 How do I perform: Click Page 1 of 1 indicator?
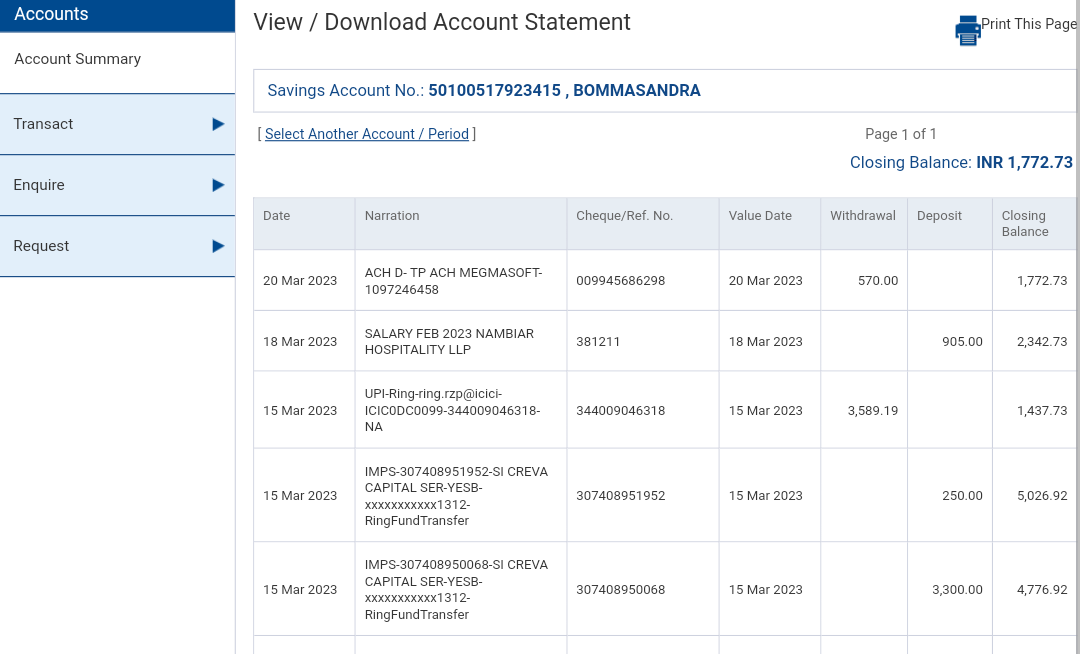(900, 134)
